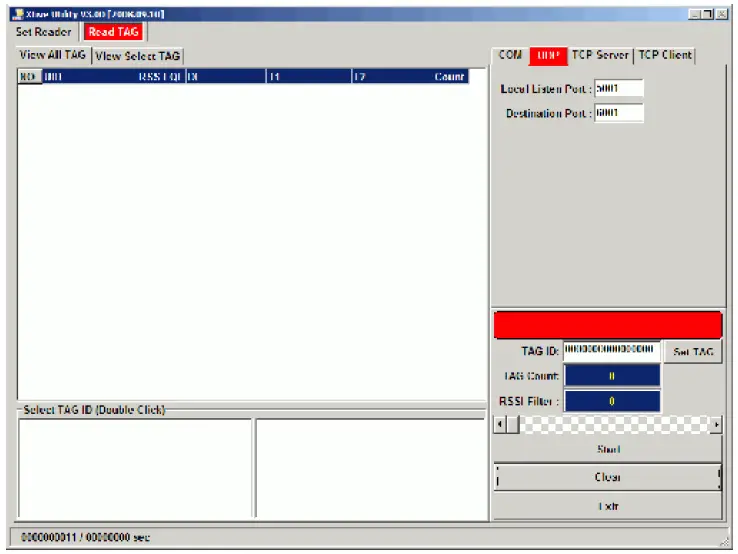Click the Count column header
Screen dimensions: 738x554
[449, 76]
